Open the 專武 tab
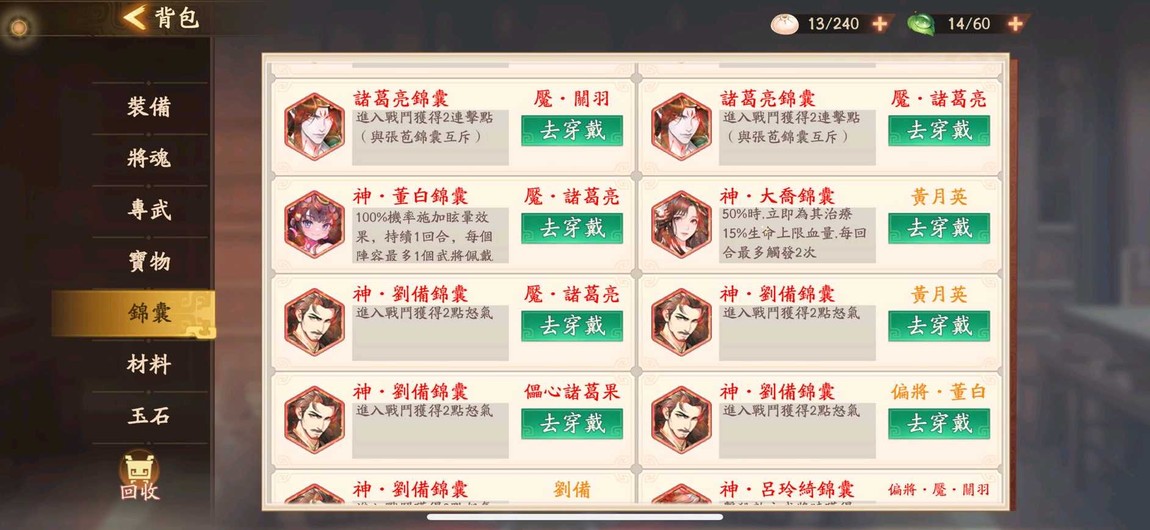 (x=149, y=210)
